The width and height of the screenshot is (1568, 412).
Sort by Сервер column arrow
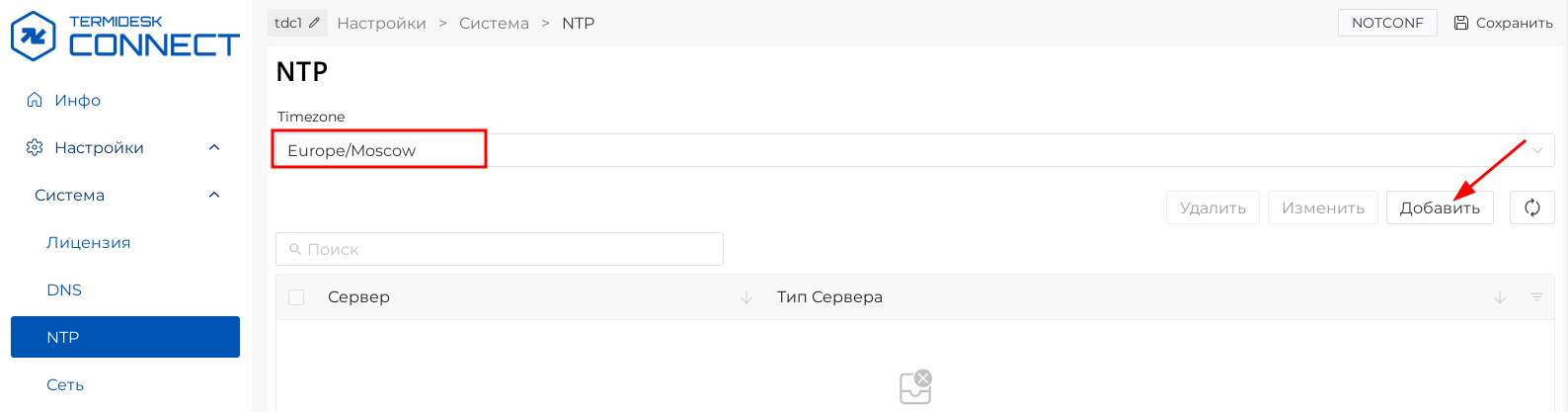point(746,297)
